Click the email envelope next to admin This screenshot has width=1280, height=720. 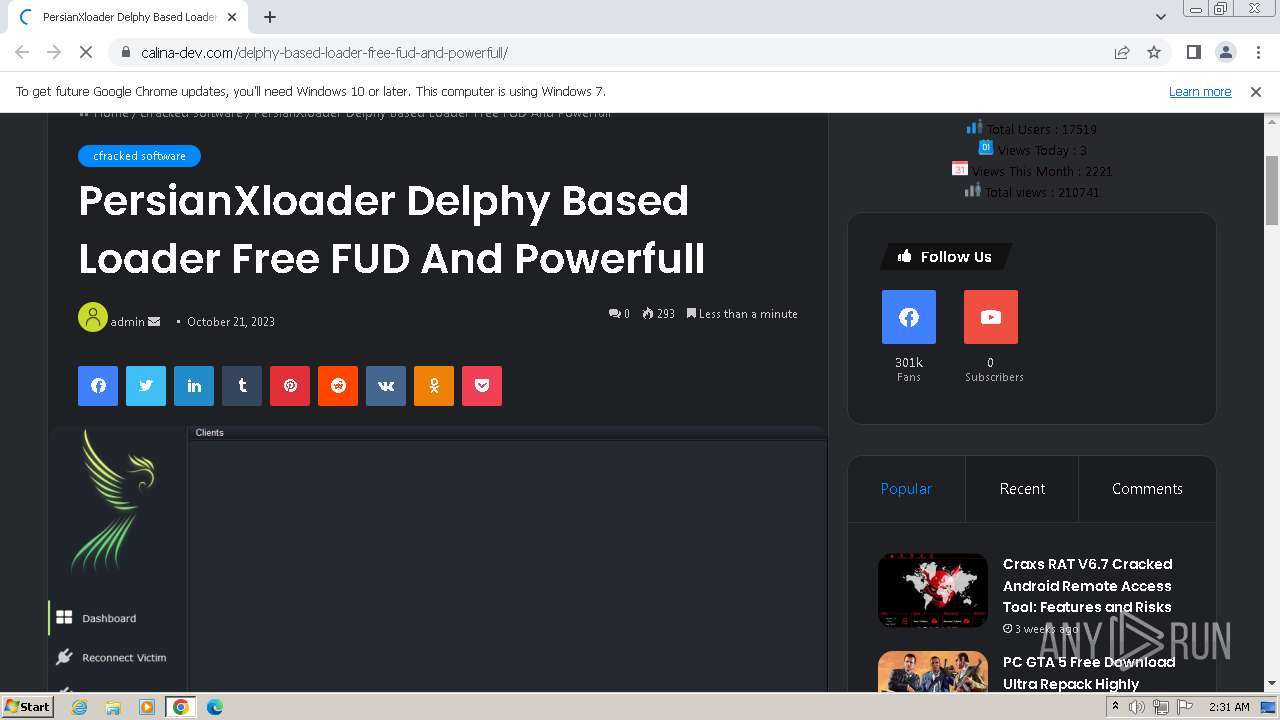[154, 321]
